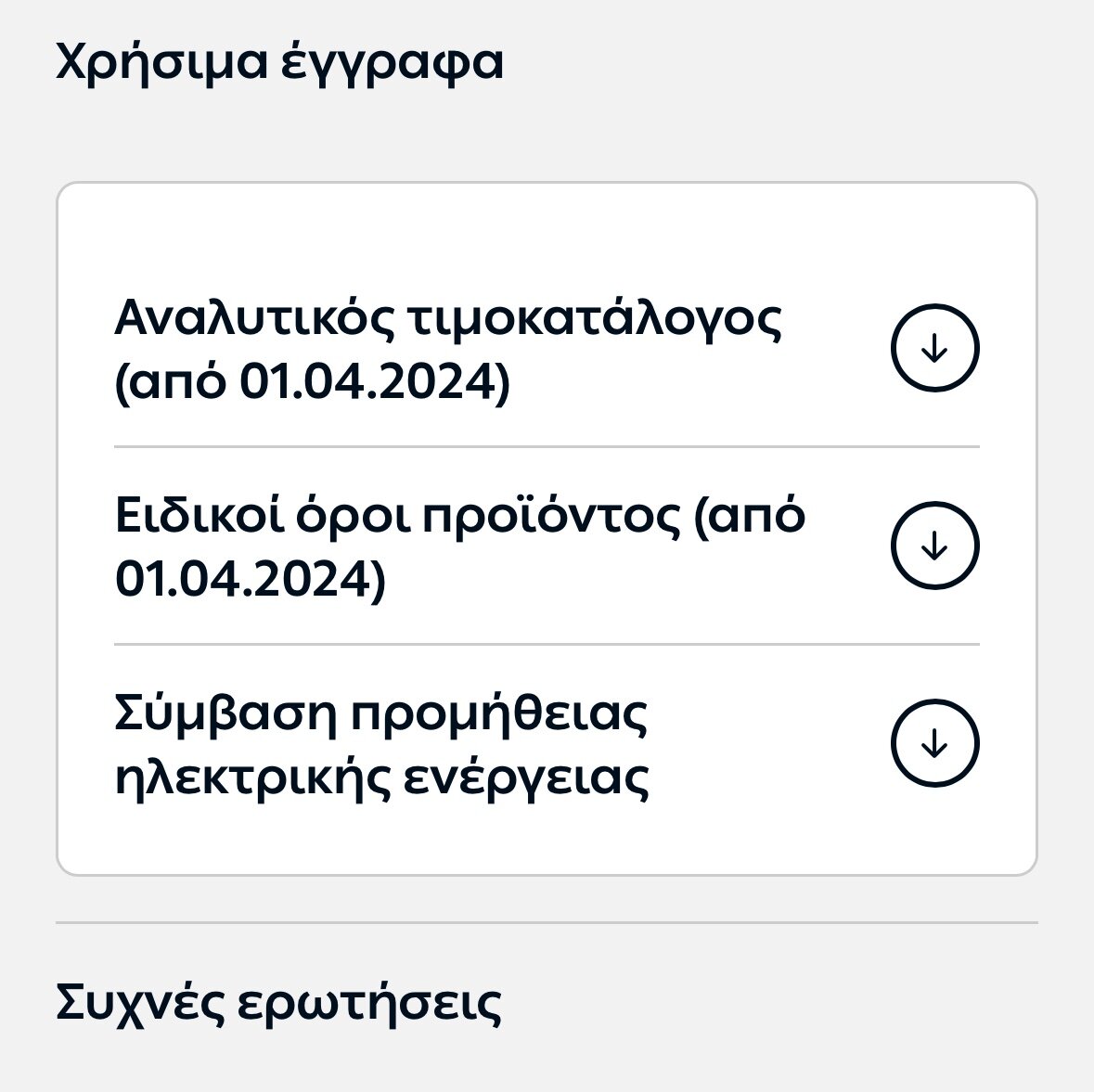
Task: Click the words ηλεκτρικής ενέργειας
Action: point(381,777)
